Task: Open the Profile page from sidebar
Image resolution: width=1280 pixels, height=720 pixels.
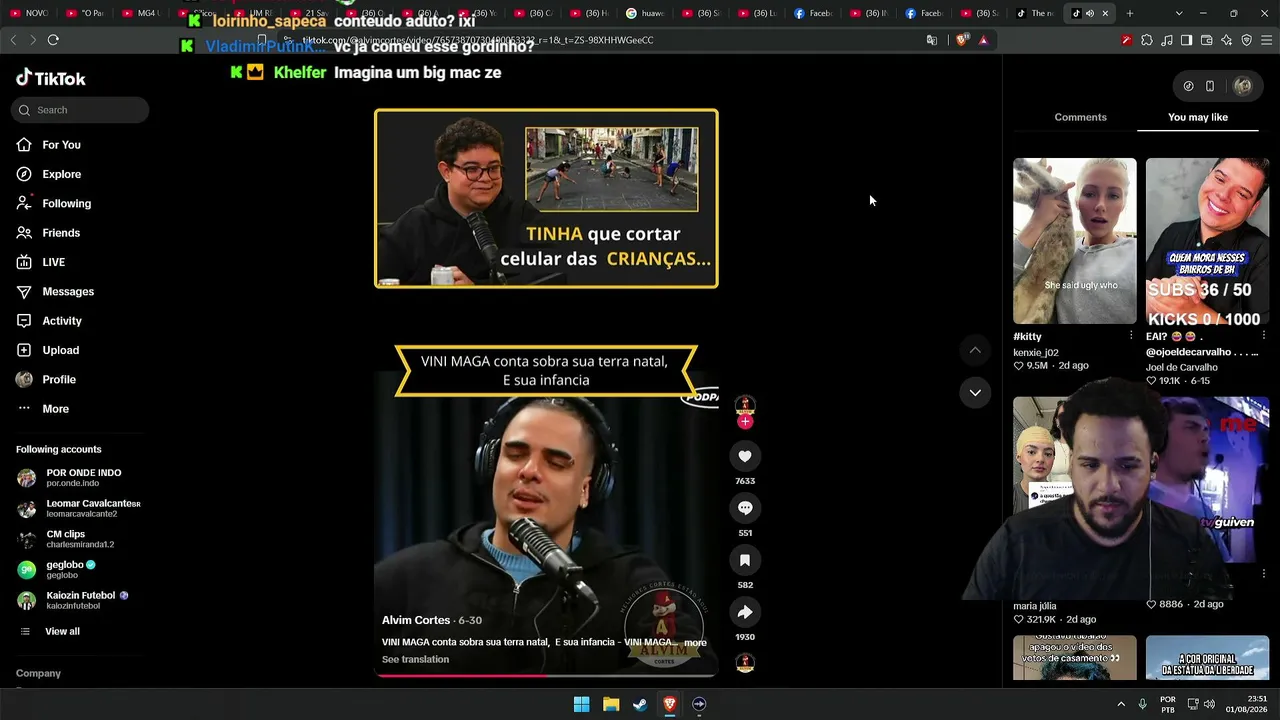Action: click(46, 379)
